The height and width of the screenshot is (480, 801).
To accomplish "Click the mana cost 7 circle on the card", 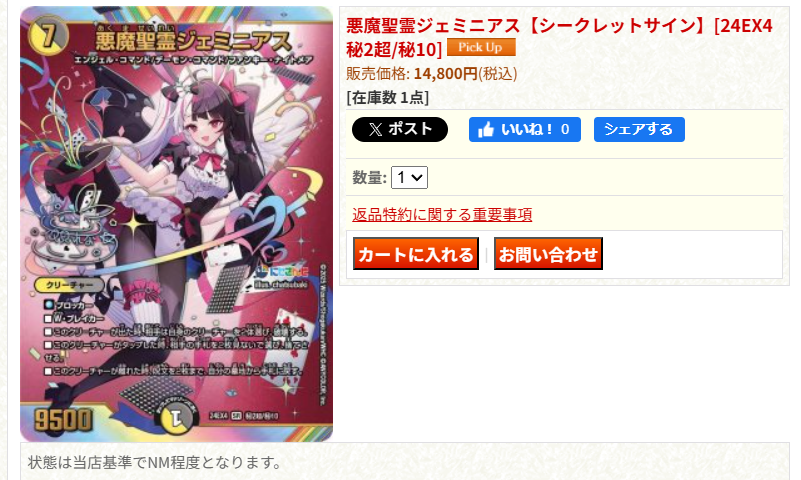I will point(48,37).
